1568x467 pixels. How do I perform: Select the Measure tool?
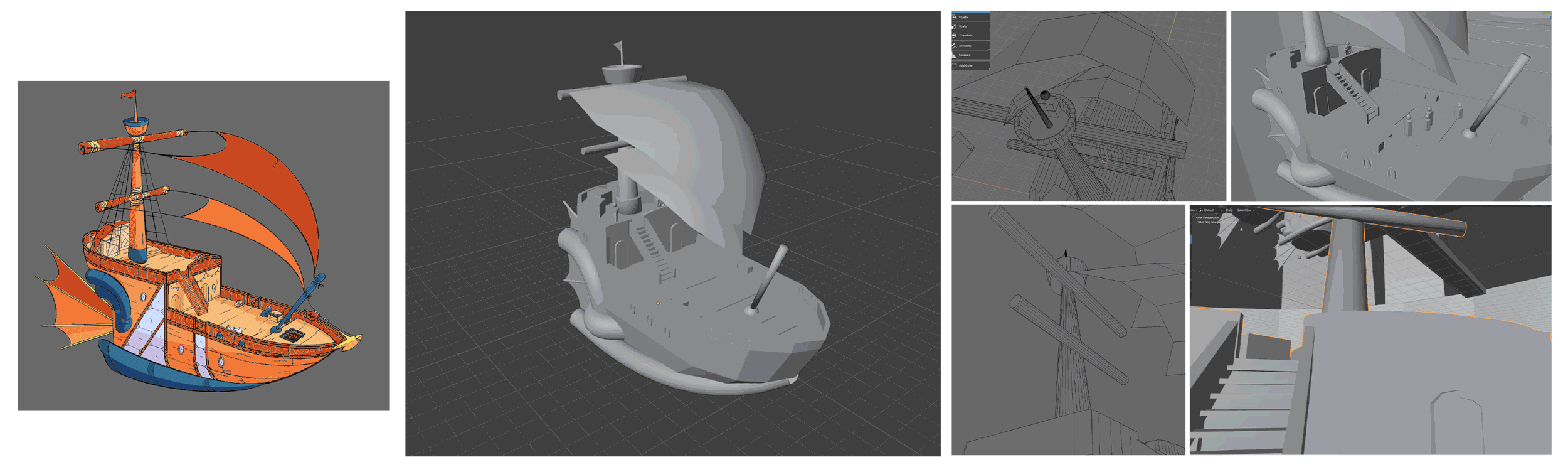pos(970,55)
